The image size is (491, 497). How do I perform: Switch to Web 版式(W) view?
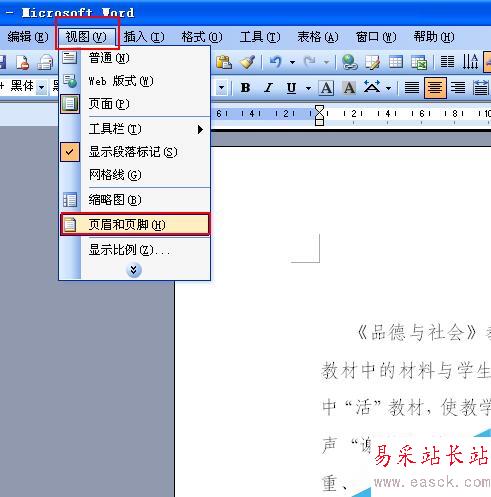[x=135, y=81]
